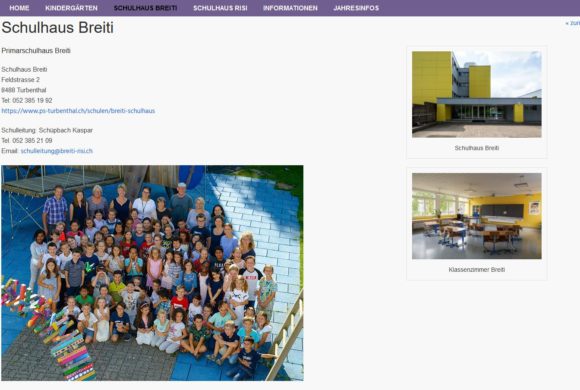The width and height of the screenshot is (580, 390).
Task: Click the caption Schulhaus Breiti under photo
Action: click(476, 148)
